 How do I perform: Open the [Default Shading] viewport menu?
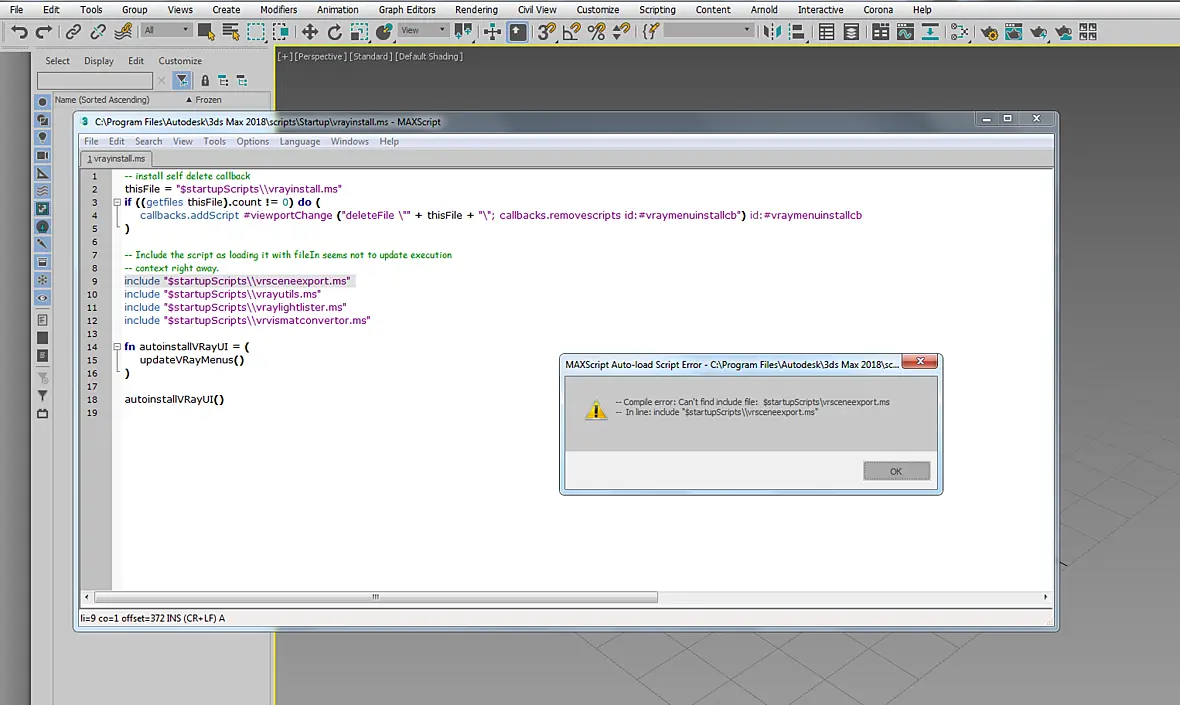point(429,56)
